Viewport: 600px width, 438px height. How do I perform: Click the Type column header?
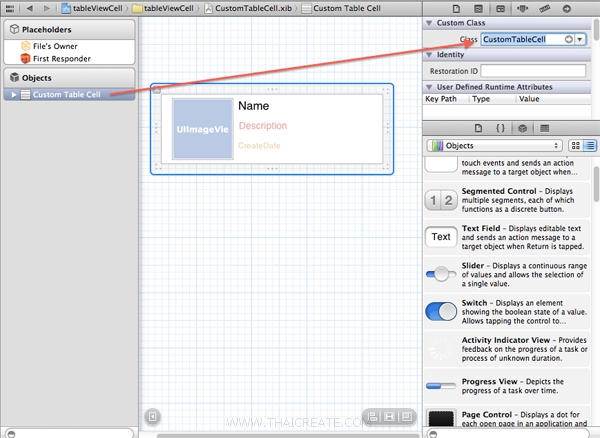(481, 99)
